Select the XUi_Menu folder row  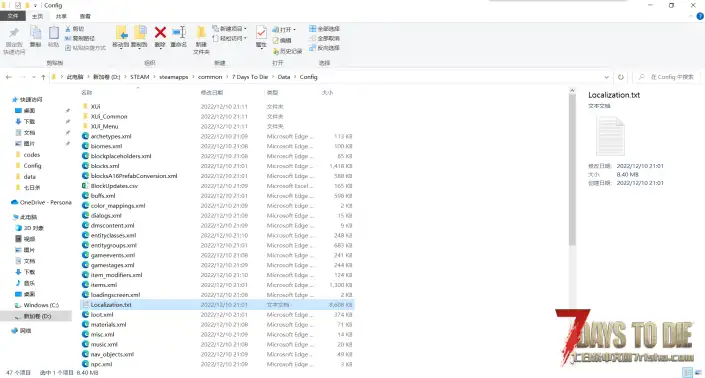(217, 126)
